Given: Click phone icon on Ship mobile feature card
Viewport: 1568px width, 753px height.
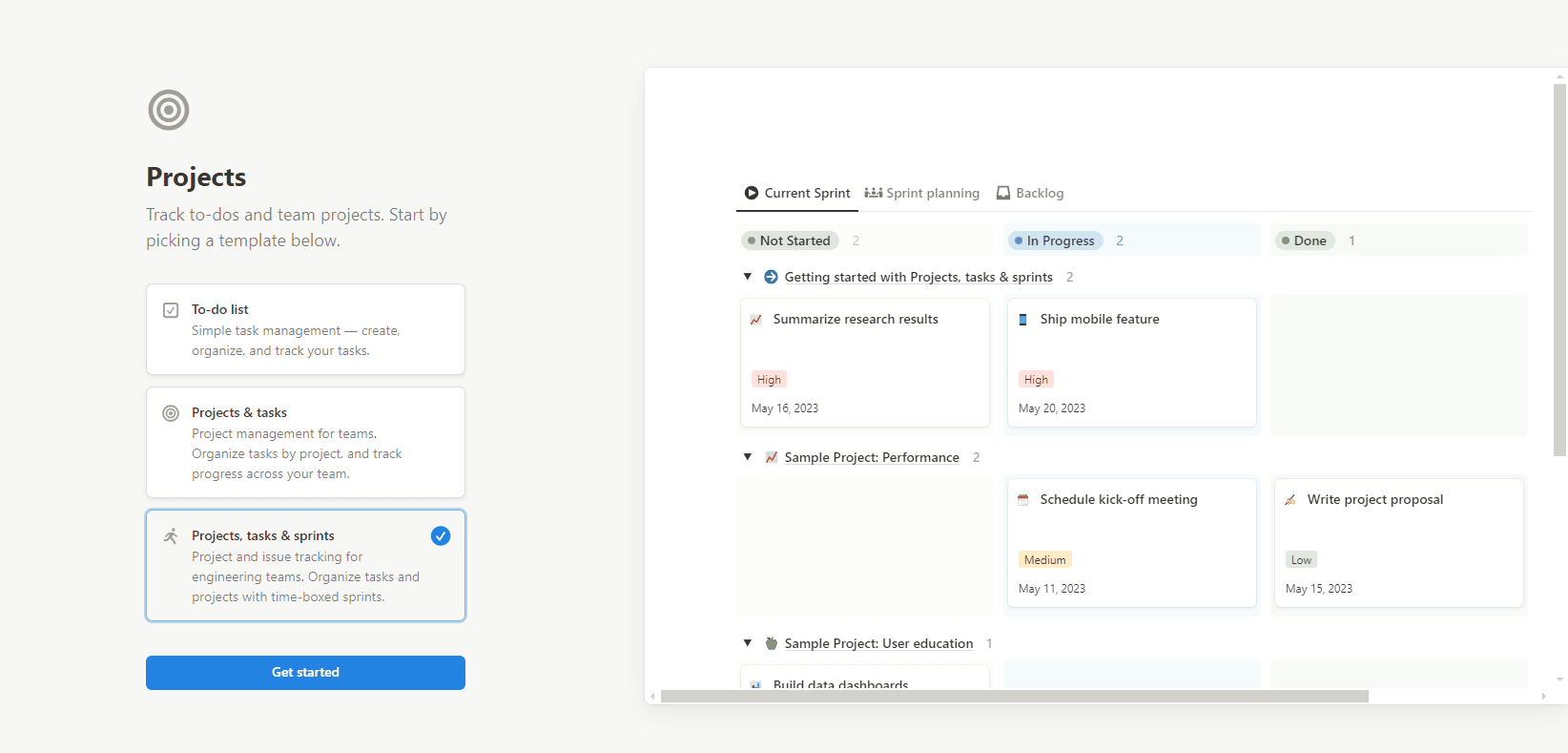Looking at the screenshot, I should click(1023, 320).
